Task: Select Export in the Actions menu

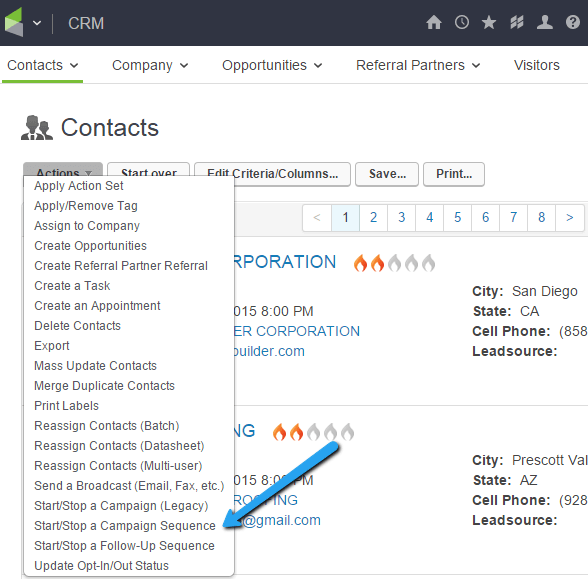Action: click(x=52, y=346)
